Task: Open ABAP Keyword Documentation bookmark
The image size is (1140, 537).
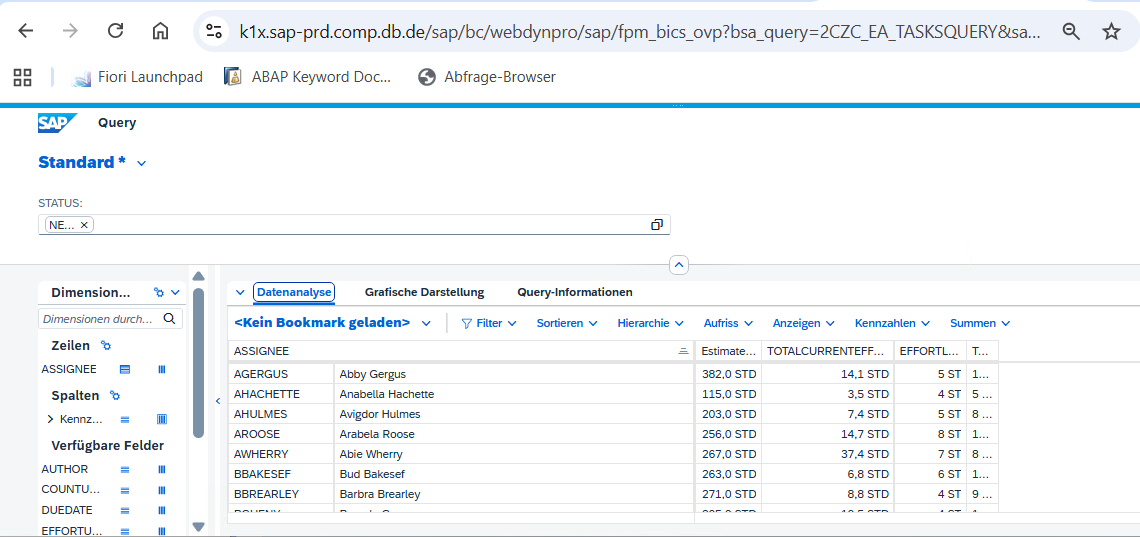Action: pyautogui.click(x=308, y=77)
